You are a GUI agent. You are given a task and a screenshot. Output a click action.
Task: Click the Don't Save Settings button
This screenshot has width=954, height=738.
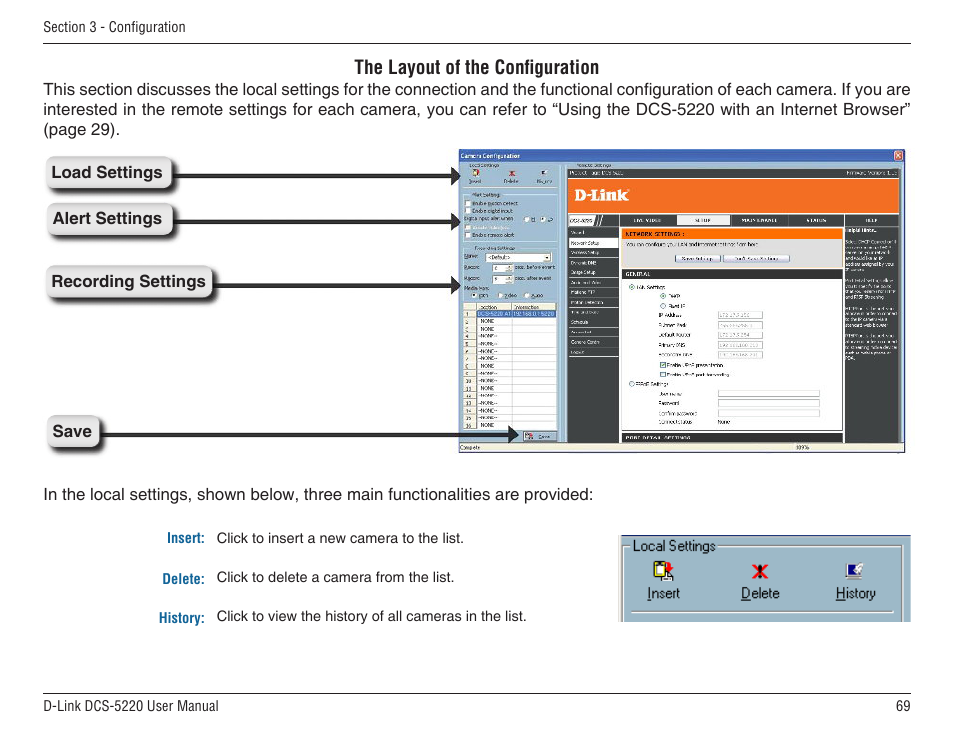tap(756, 259)
